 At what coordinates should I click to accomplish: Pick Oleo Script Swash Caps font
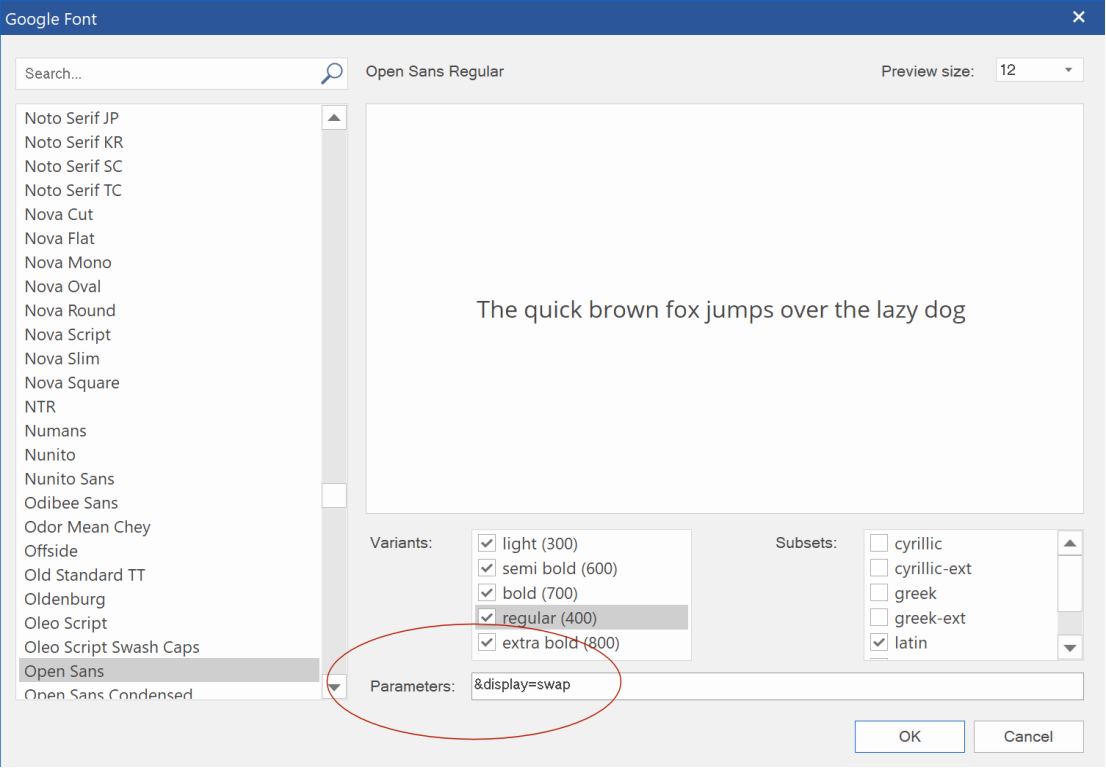(169, 647)
